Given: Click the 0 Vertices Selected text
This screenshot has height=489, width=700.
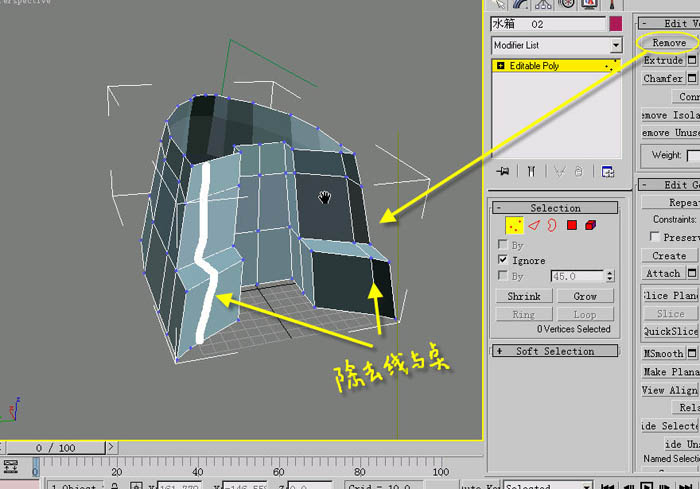Looking at the screenshot, I should (574, 329).
